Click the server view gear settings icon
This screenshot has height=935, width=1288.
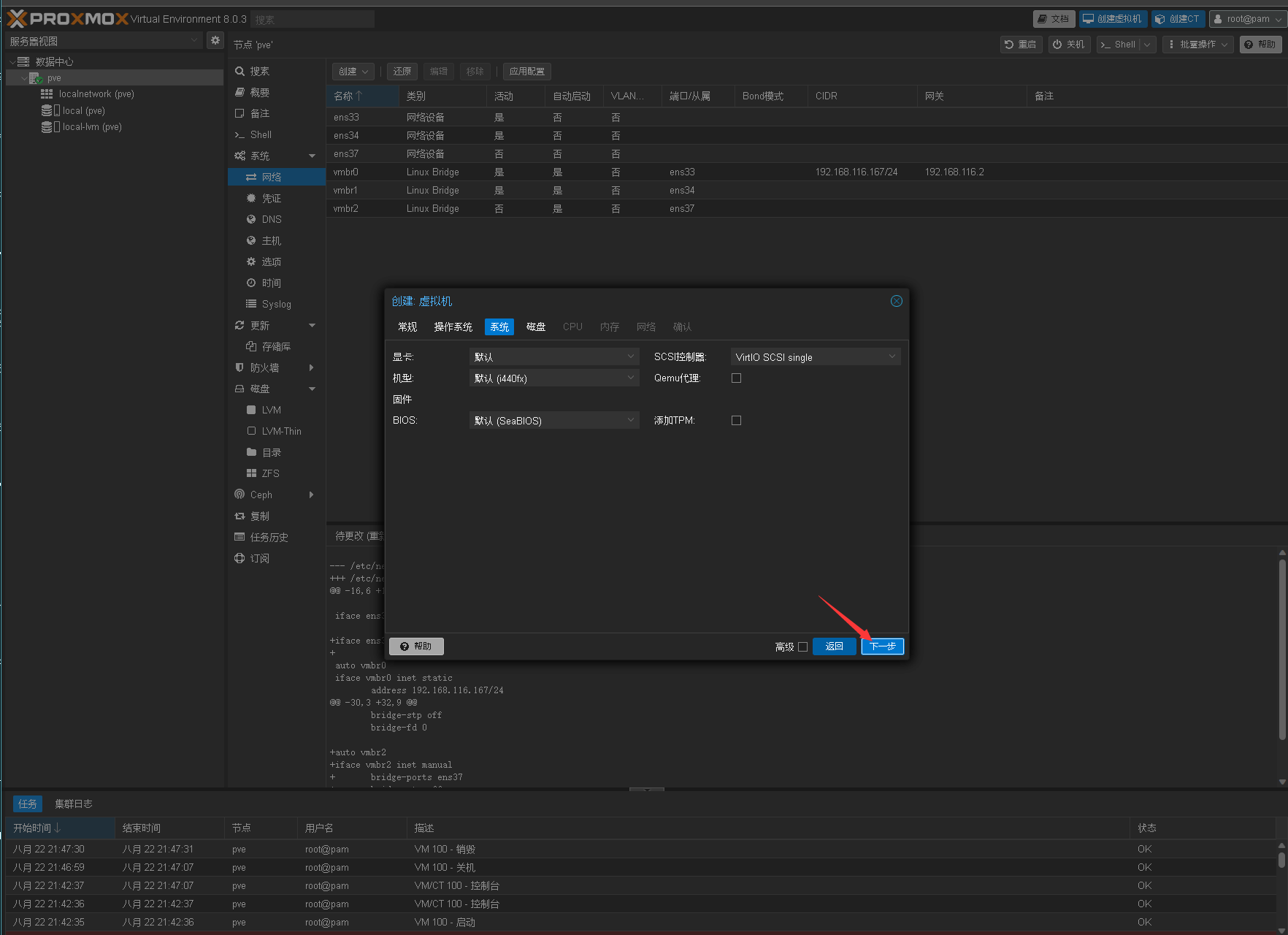(x=215, y=41)
